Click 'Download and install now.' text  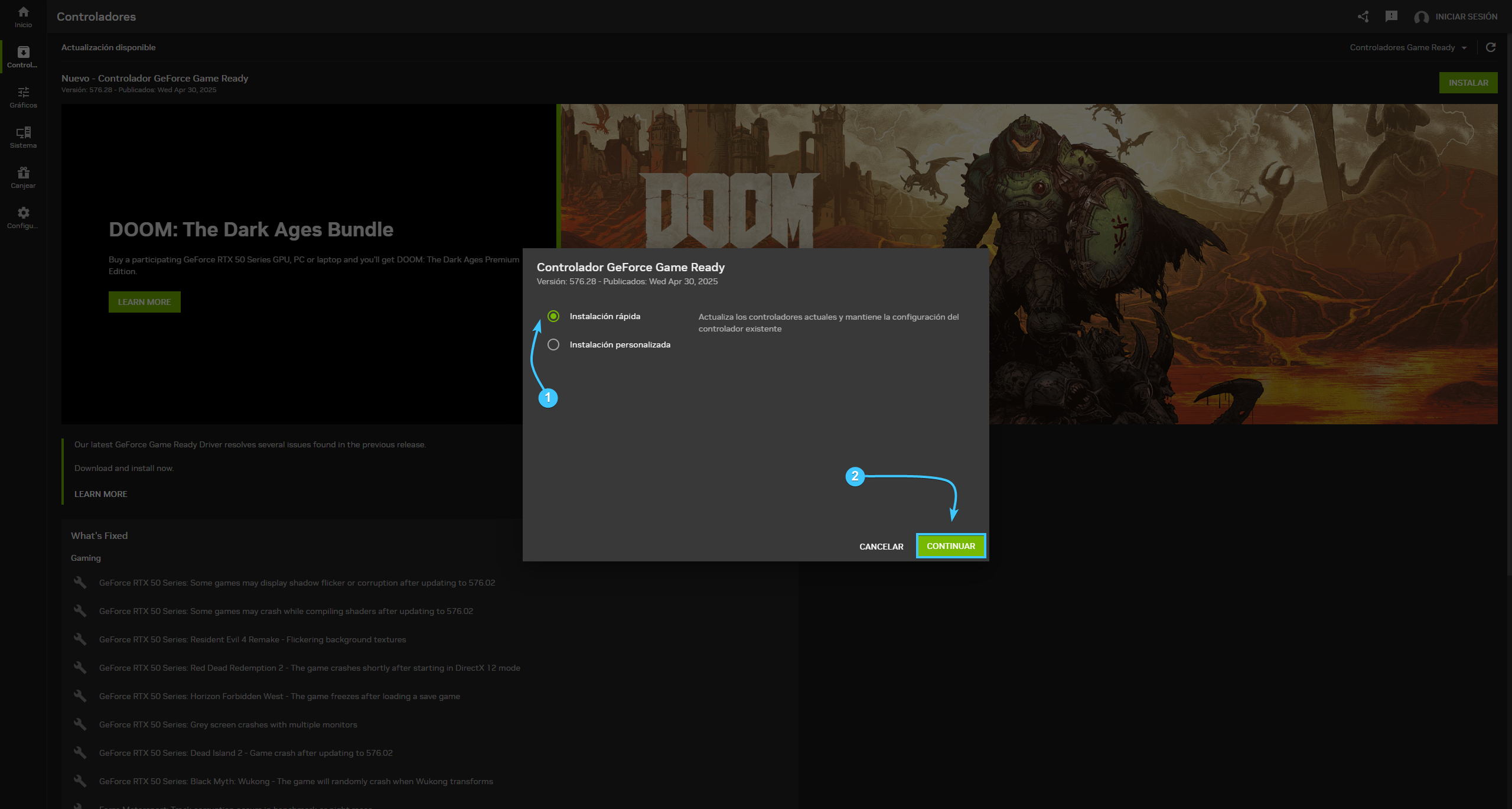(124, 468)
